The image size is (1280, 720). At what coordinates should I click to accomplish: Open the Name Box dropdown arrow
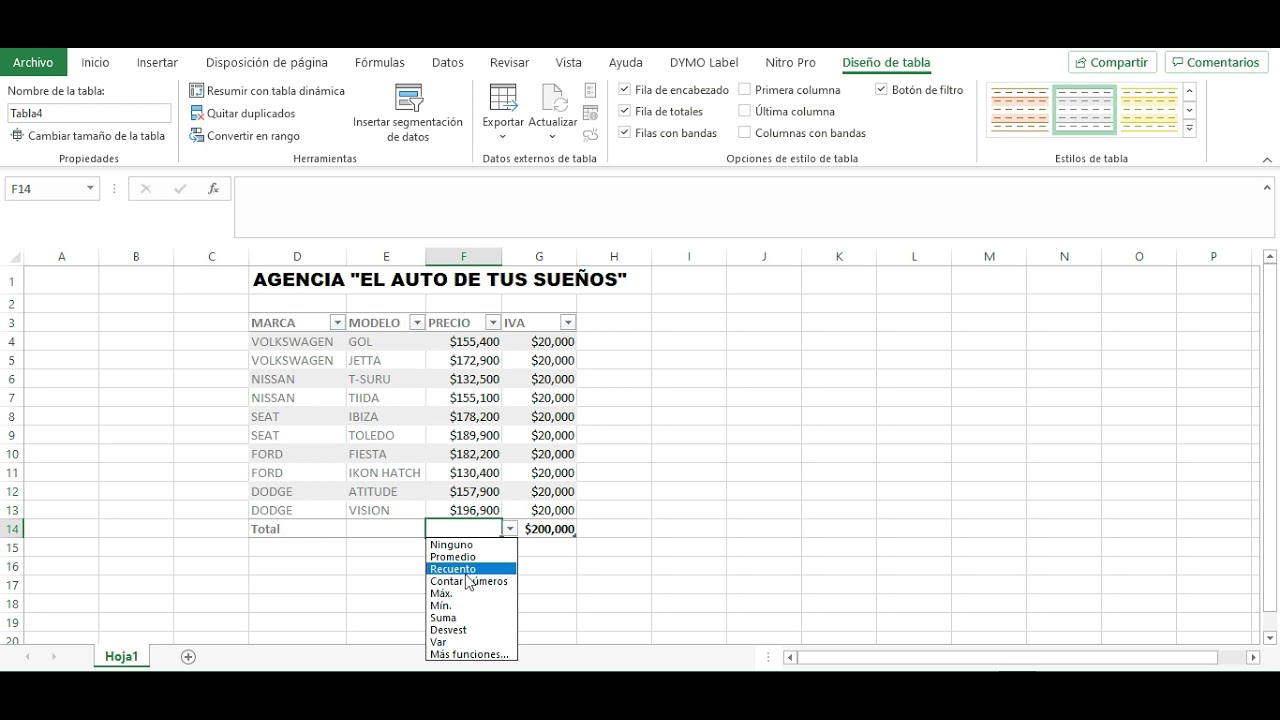[90, 188]
